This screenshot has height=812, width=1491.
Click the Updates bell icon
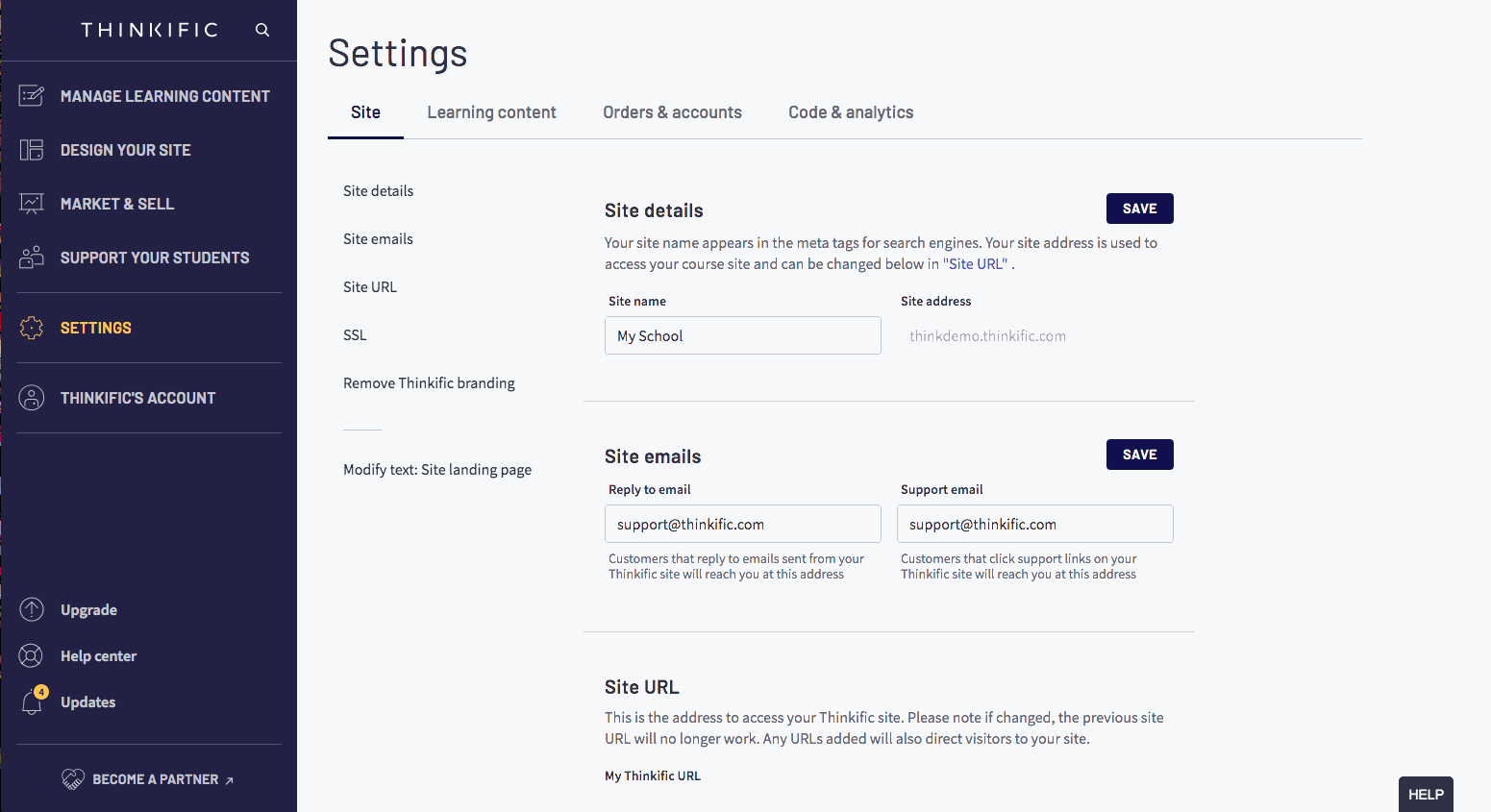click(x=32, y=702)
